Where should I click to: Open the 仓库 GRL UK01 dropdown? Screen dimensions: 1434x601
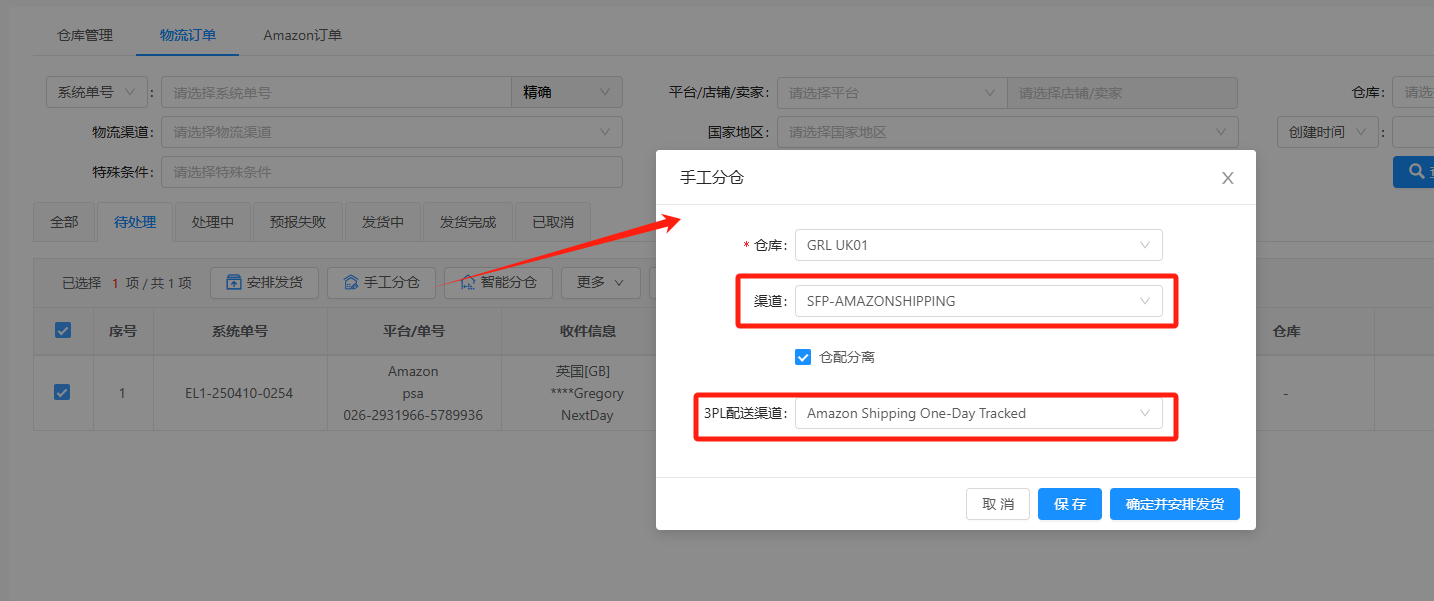[x=978, y=245]
